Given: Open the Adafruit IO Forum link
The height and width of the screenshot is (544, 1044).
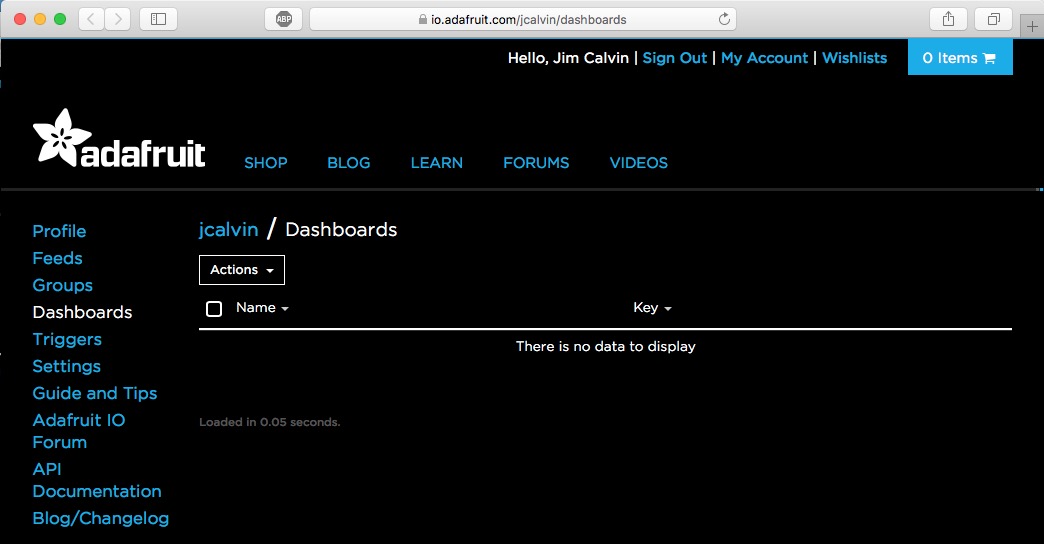Looking at the screenshot, I should tap(79, 431).
